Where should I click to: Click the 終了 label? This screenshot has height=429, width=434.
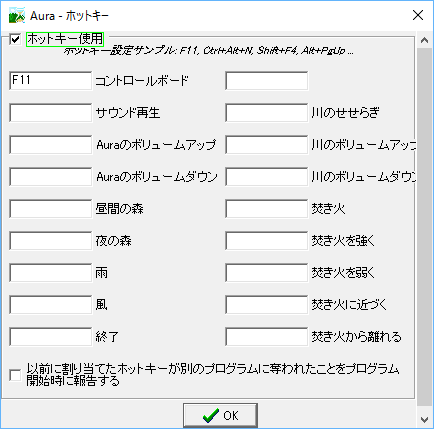click(107, 337)
